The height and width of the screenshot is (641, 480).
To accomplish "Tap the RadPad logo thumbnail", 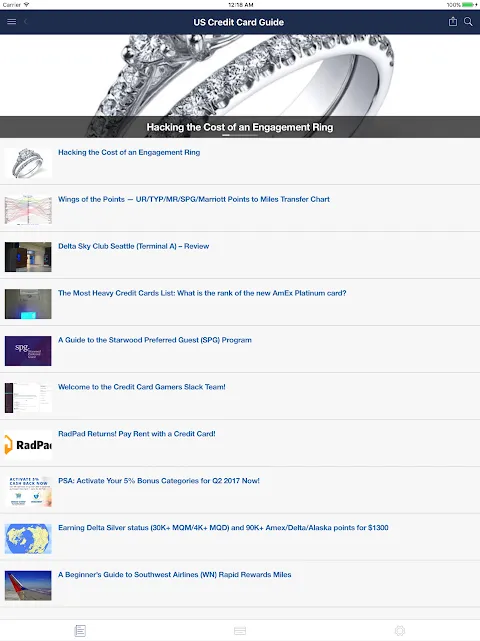I will 28,445.
